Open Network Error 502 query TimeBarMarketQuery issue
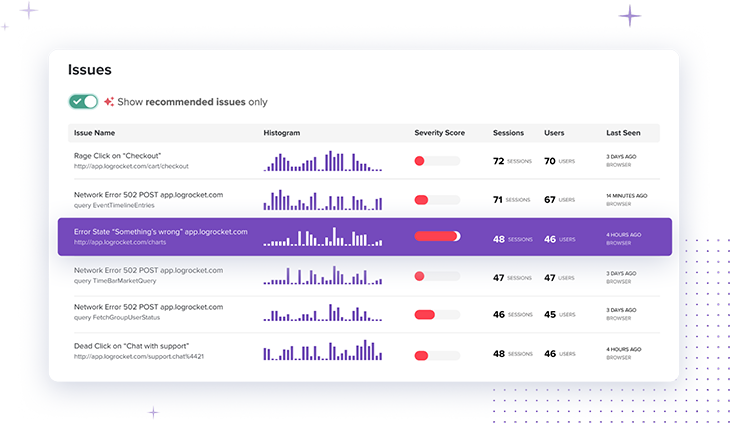The width and height of the screenshot is (730, 423). click(148, 270)
